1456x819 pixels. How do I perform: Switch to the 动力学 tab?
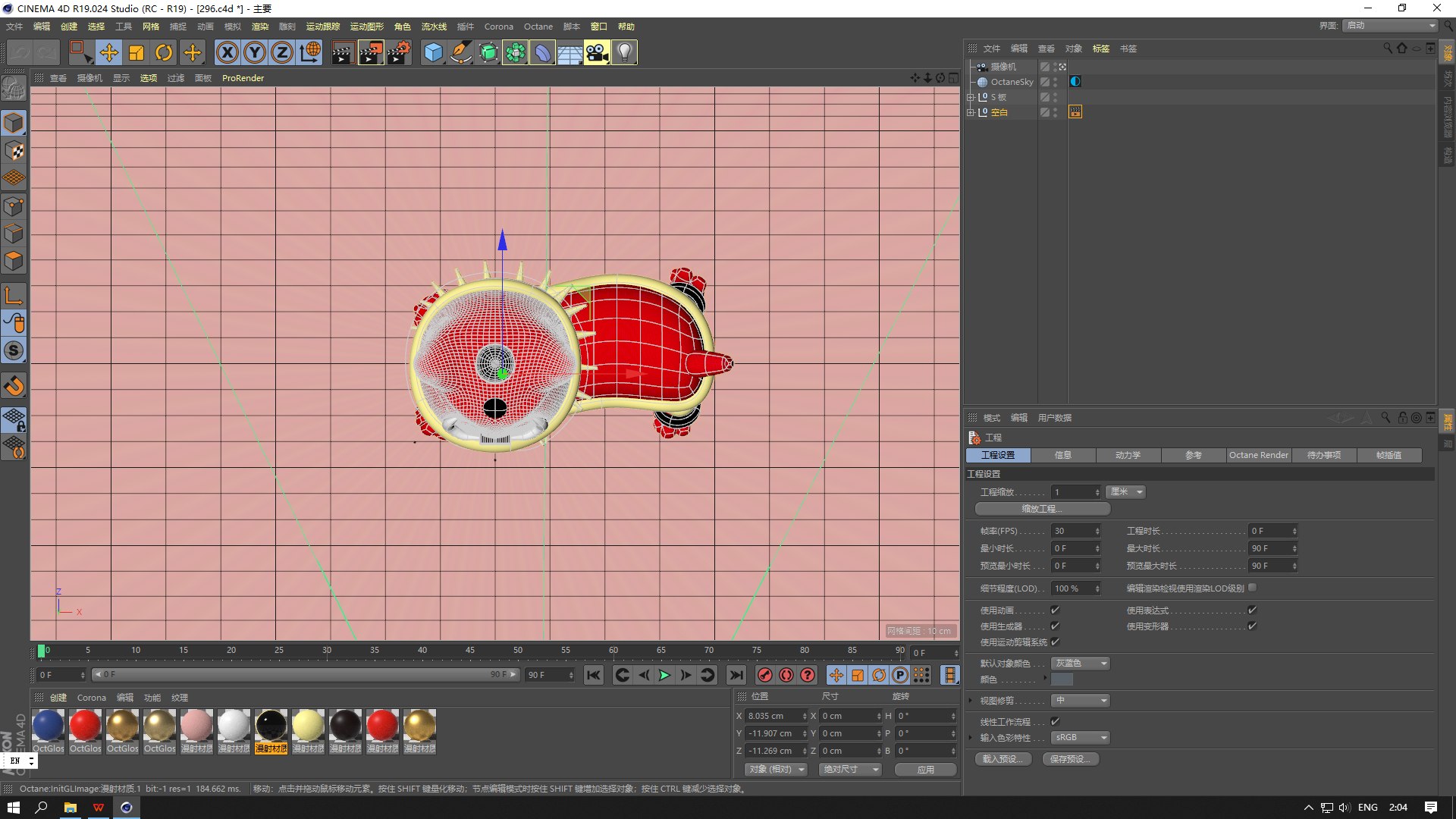pos(1128,455)
